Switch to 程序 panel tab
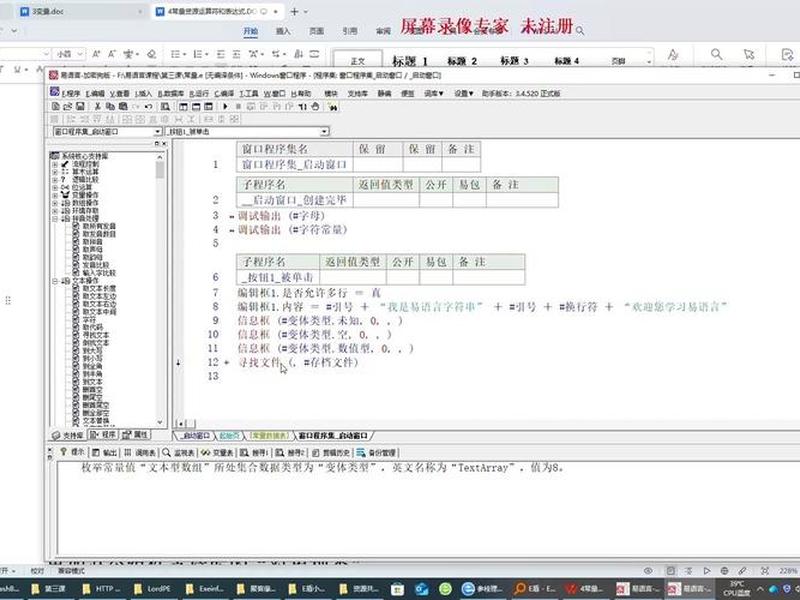Screen dimensions: 800x600 103,435
